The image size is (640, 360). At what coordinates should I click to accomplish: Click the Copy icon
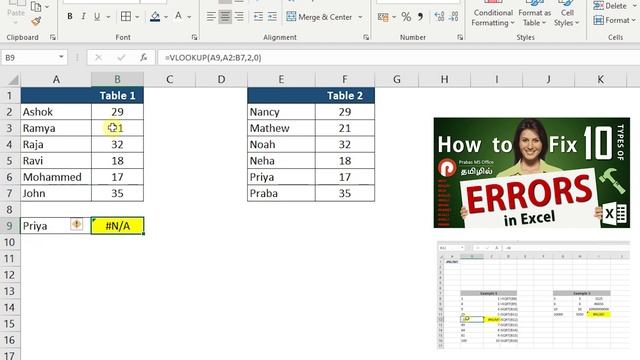[36, 7]
